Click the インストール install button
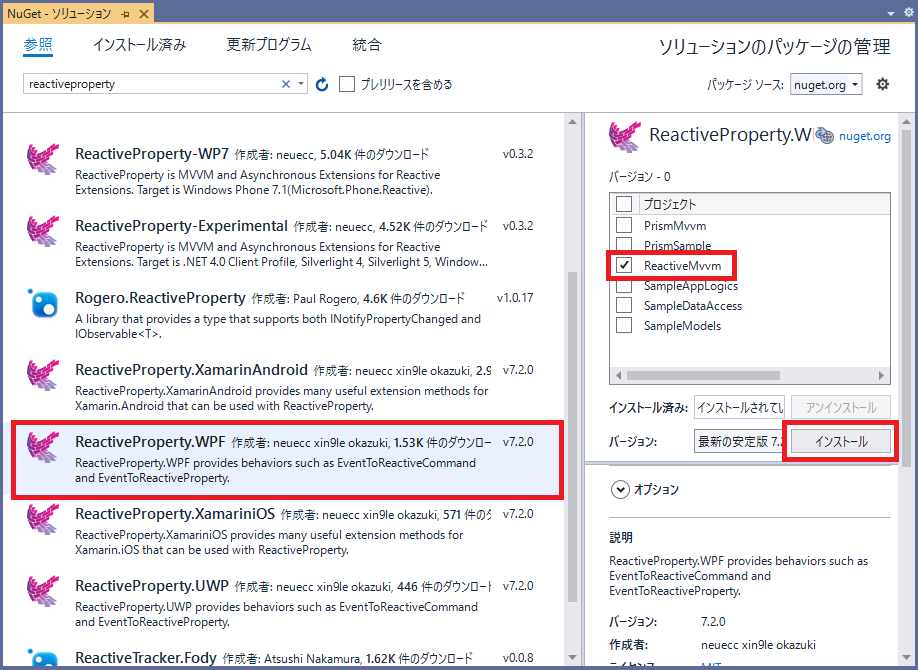 tap(841, 441)
